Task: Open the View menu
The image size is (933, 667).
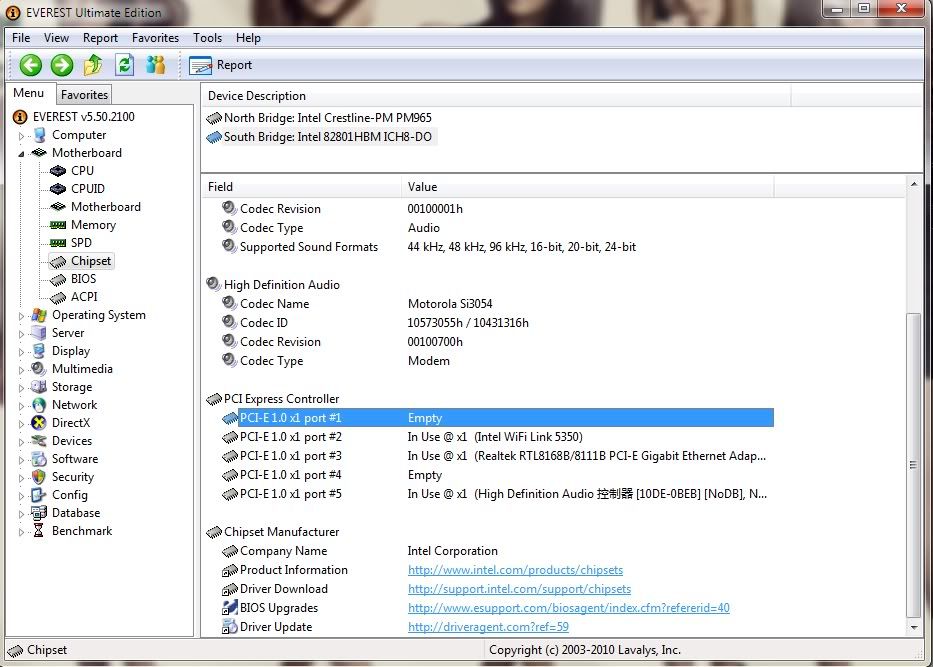Action: pos(57,37)
